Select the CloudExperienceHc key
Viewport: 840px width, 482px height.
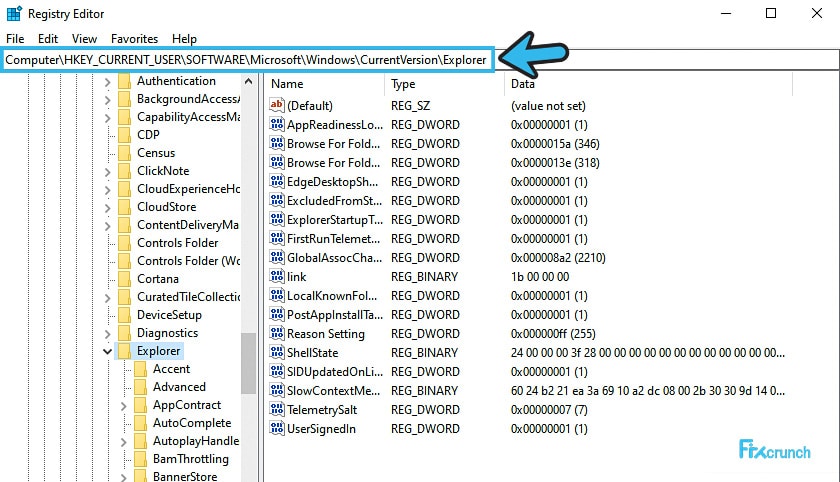click(x=188, y=189)
